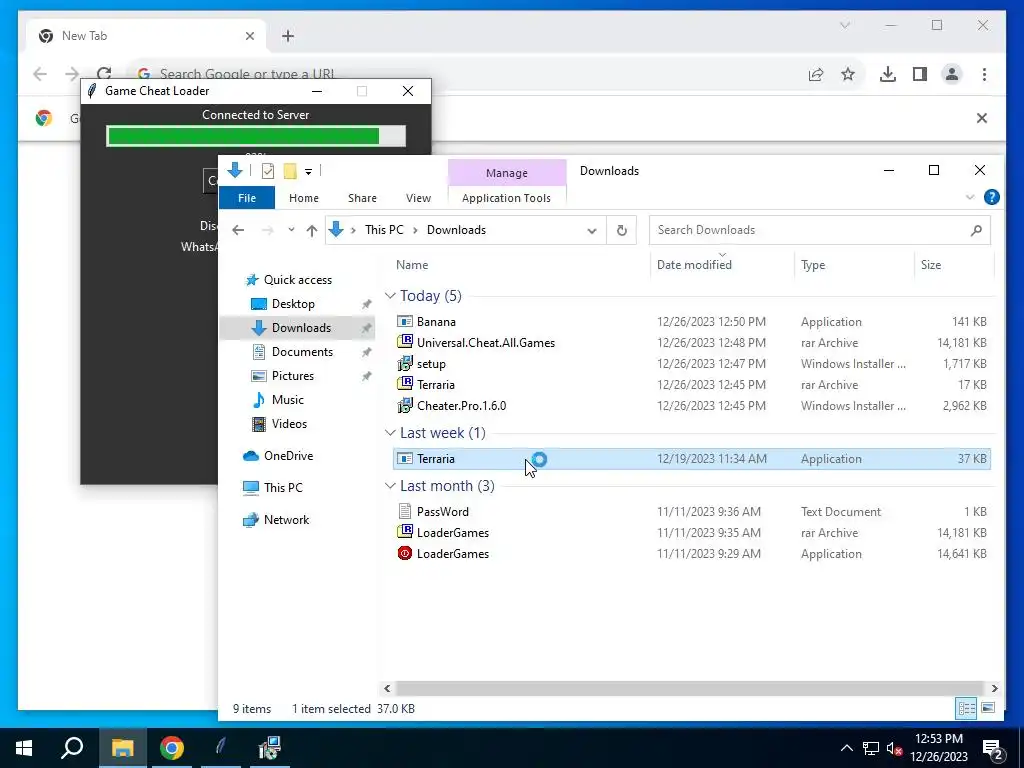Open Customize Quick Access Toolbar dropdown
This screenshot has height=768, width=1024.
(x=308, y=172)
